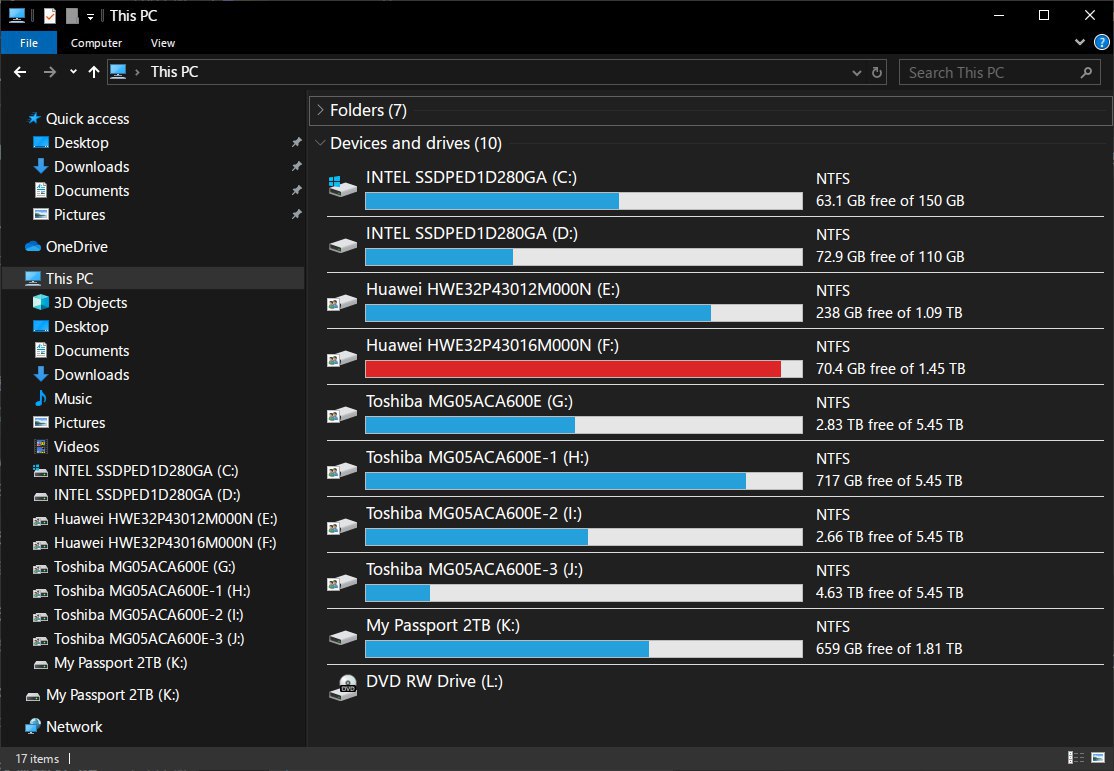The height and width of the screenshot is (771, 1114).
Task: Open pinned Downloads under Quick access
Action: coord(92,166)
